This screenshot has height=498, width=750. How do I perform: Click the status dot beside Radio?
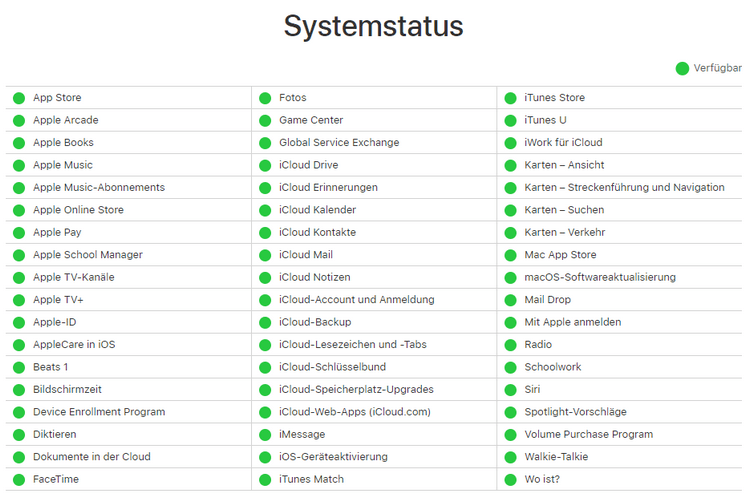point(510,345)
